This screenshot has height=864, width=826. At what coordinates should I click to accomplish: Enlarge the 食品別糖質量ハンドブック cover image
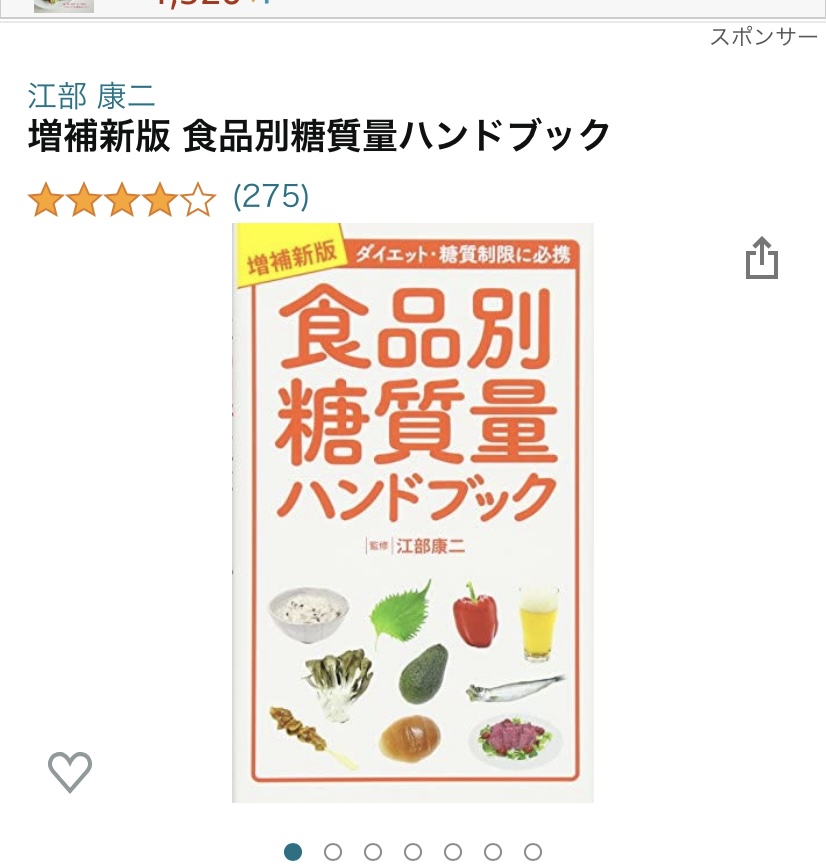[413, 512]
